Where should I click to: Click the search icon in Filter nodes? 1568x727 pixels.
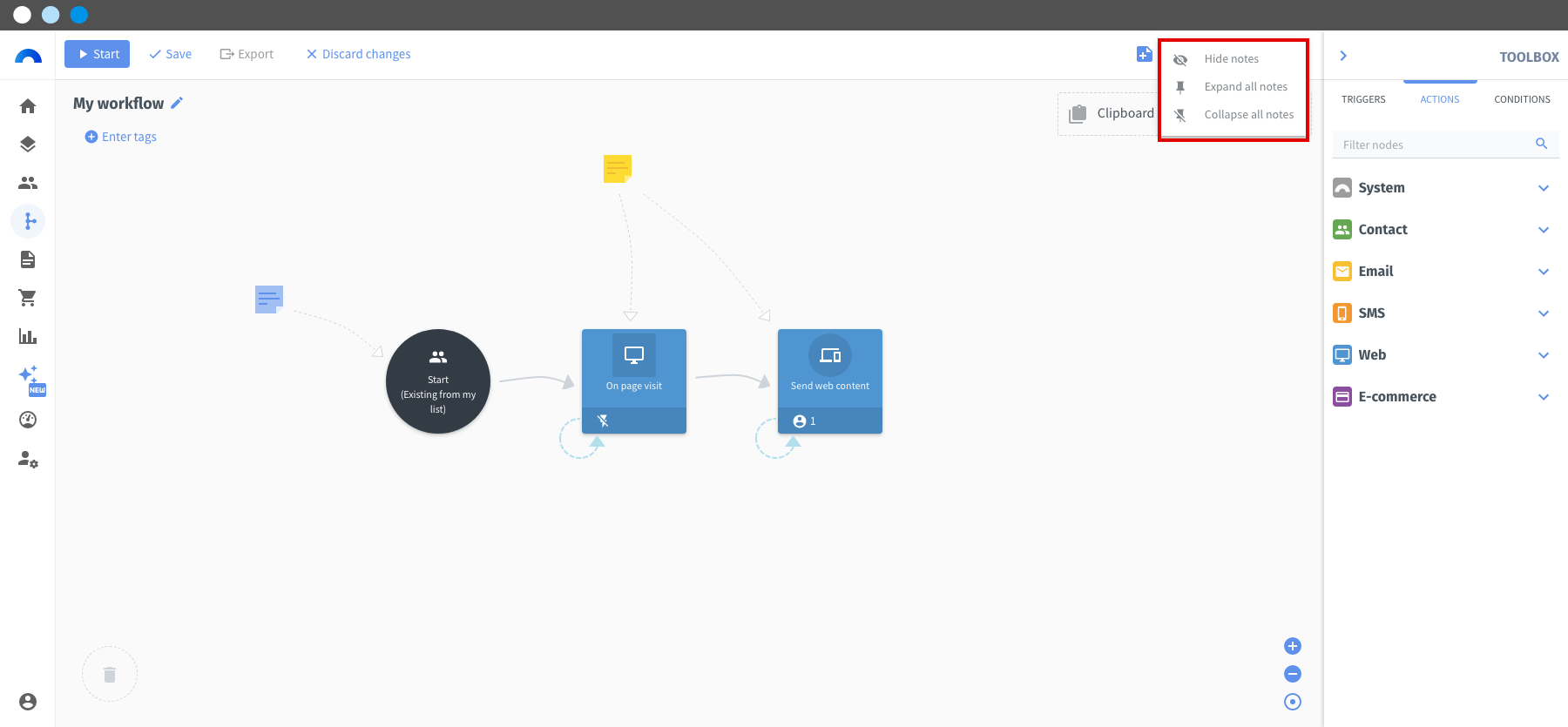1541,144
